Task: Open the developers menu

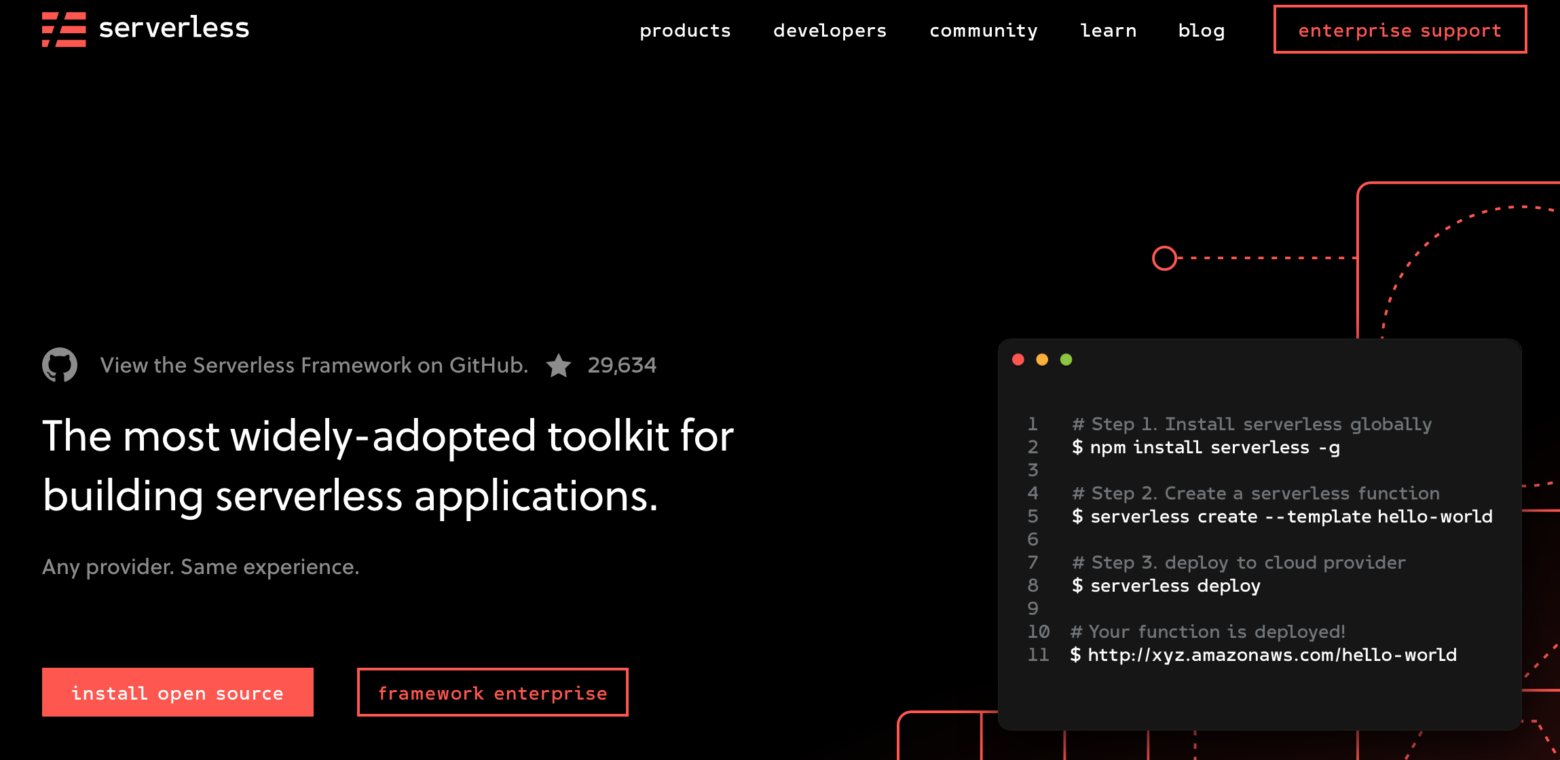Action: tap(830, 31)
